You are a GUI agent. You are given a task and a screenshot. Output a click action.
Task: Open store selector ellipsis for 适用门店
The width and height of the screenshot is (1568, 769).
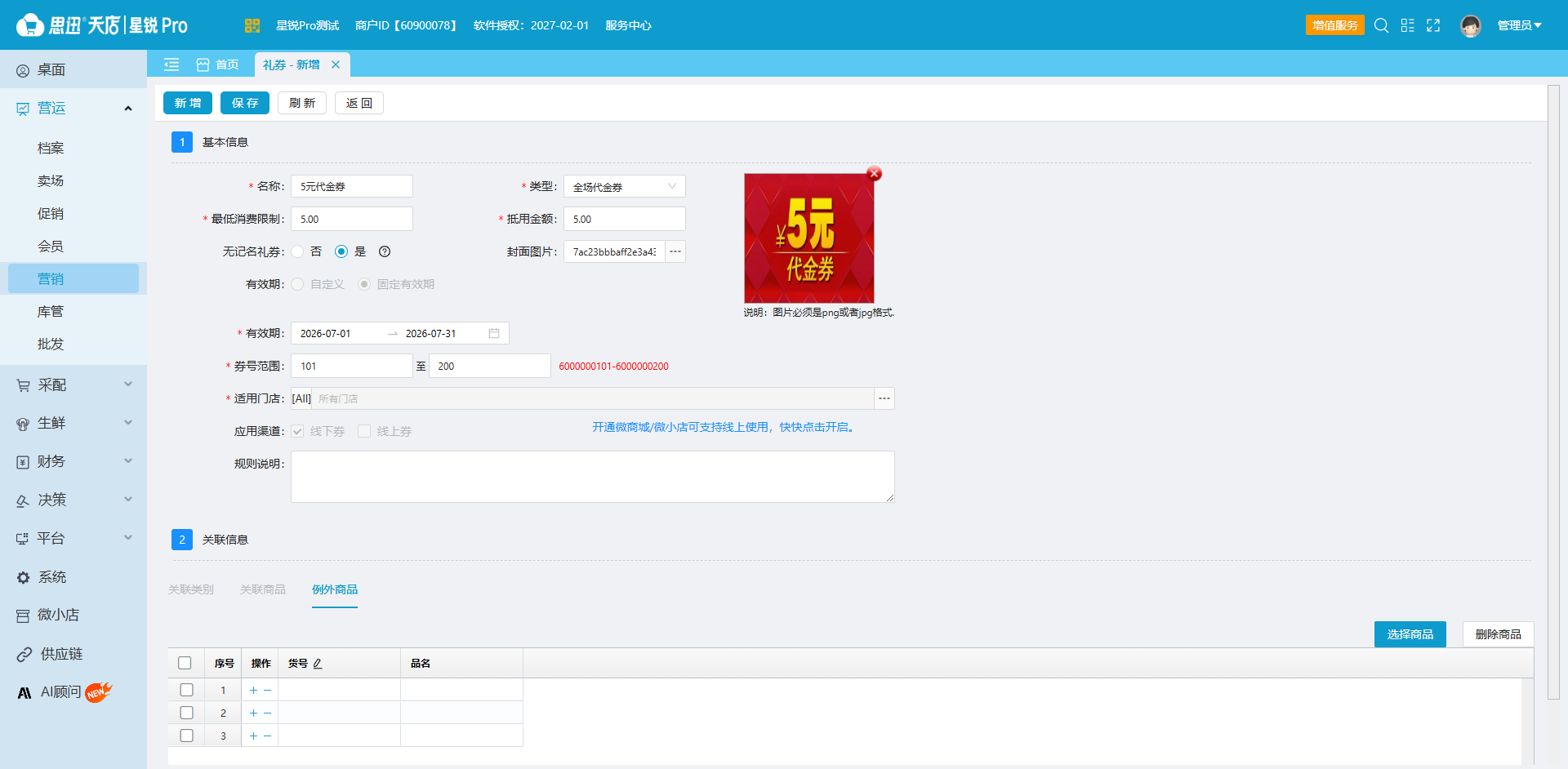884,398
